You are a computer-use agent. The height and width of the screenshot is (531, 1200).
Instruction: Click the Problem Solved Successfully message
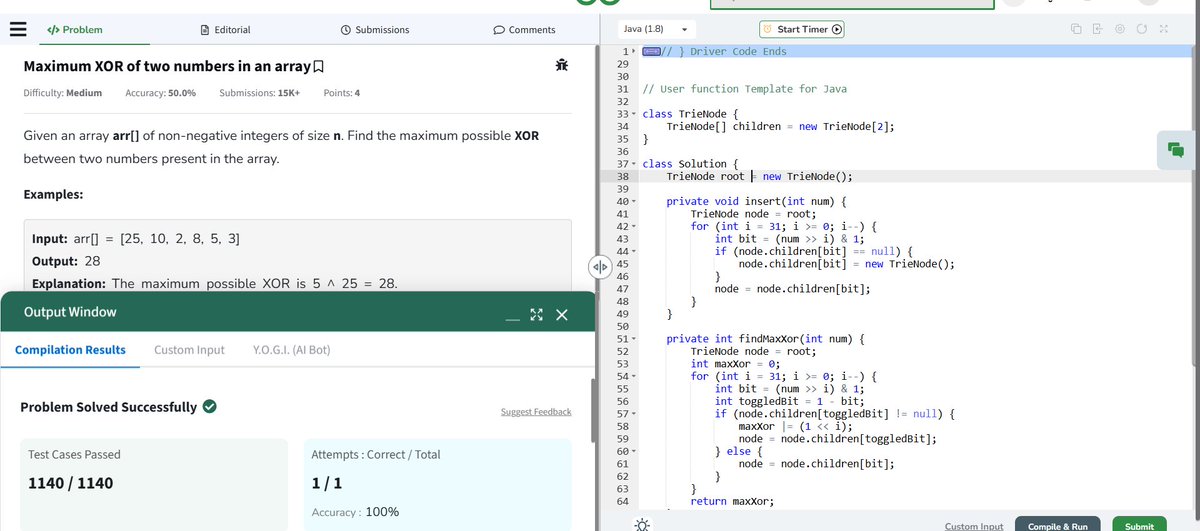[108, 407]
